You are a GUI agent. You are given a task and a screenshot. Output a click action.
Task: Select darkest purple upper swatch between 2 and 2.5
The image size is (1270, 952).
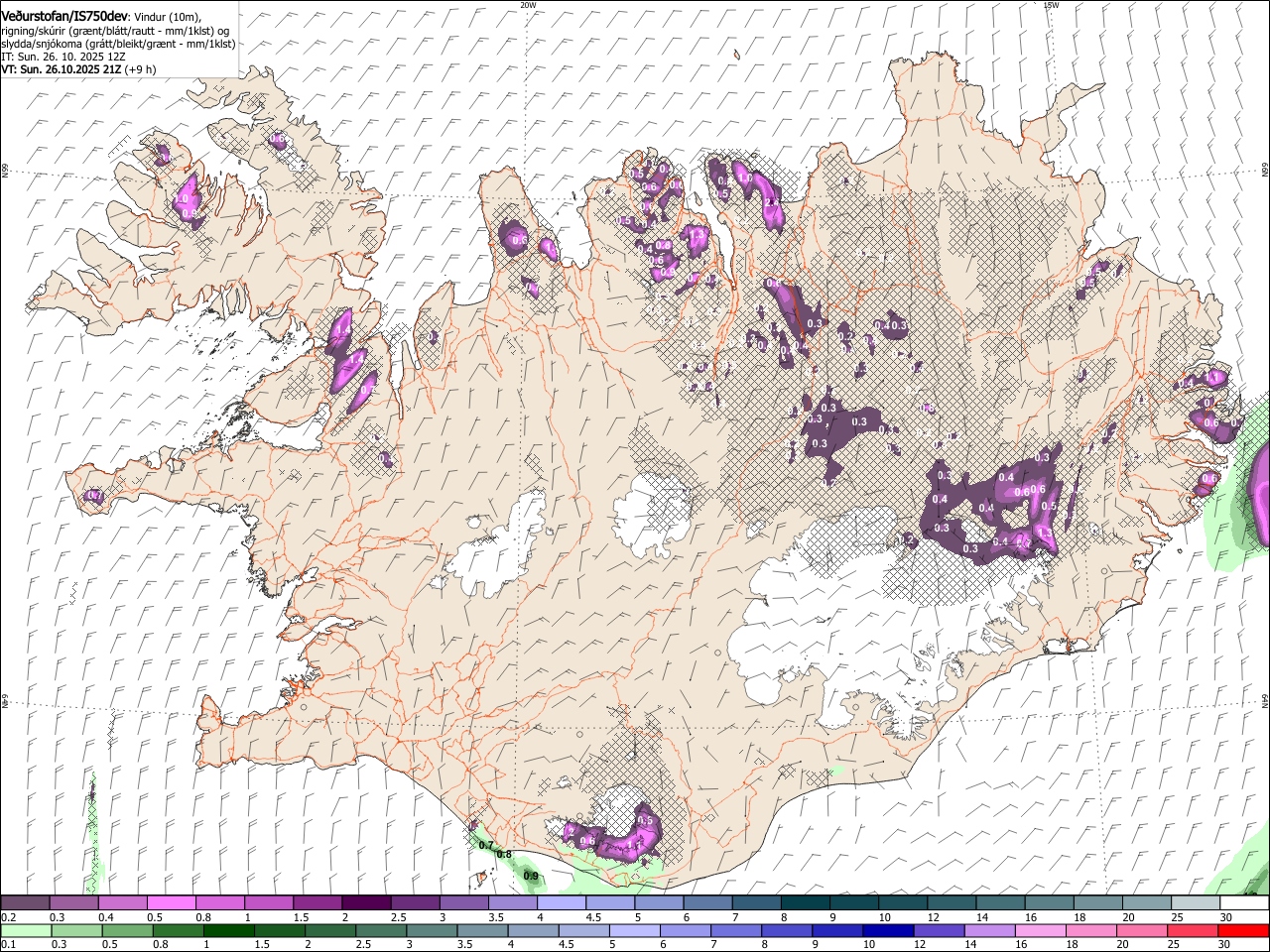point(366,903)
